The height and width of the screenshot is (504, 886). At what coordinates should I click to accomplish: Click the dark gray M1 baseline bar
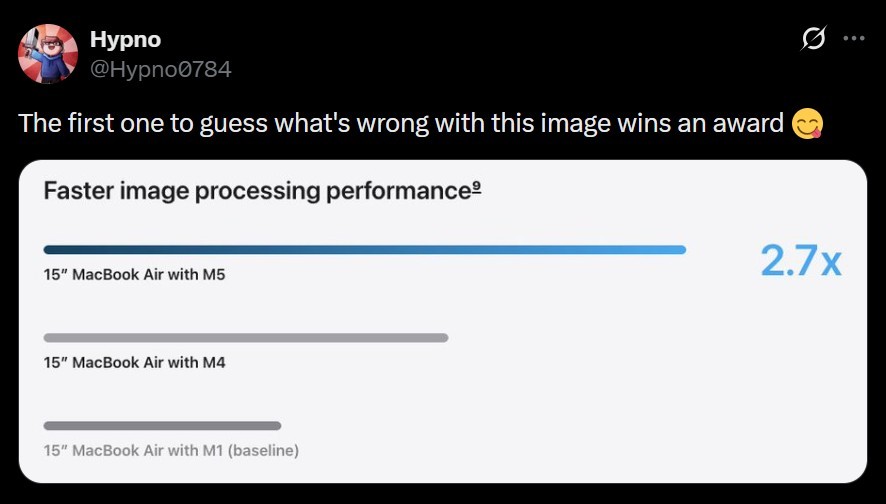point(162,426)
